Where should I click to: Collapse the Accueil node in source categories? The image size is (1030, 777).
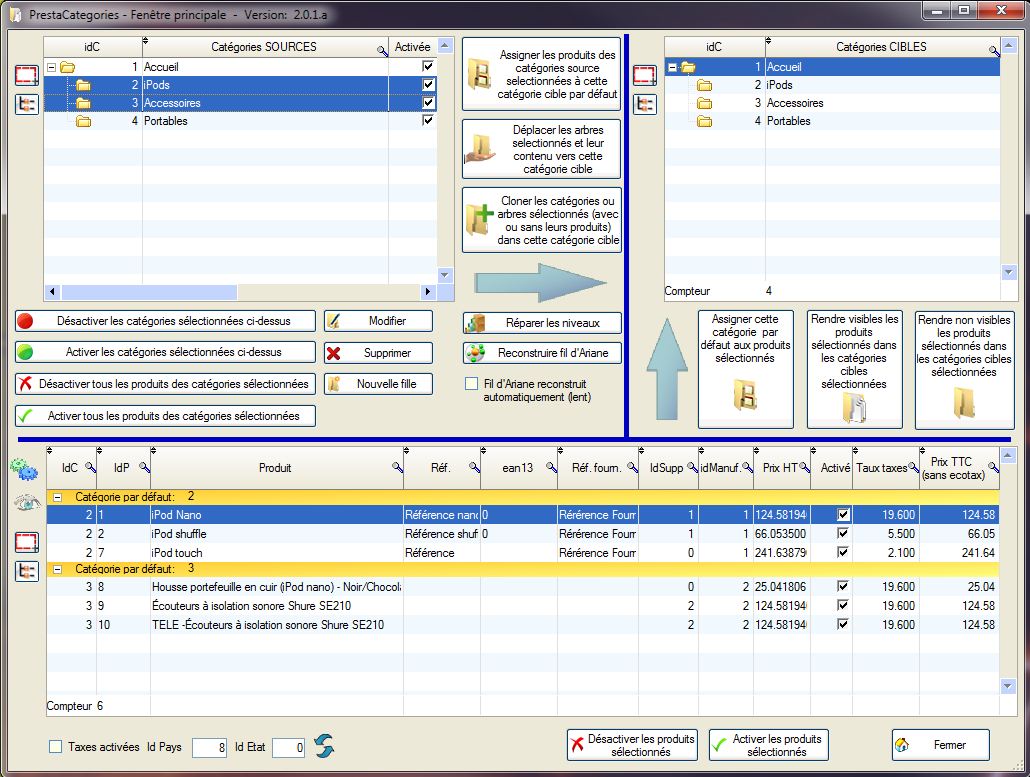tap(52, 67)
